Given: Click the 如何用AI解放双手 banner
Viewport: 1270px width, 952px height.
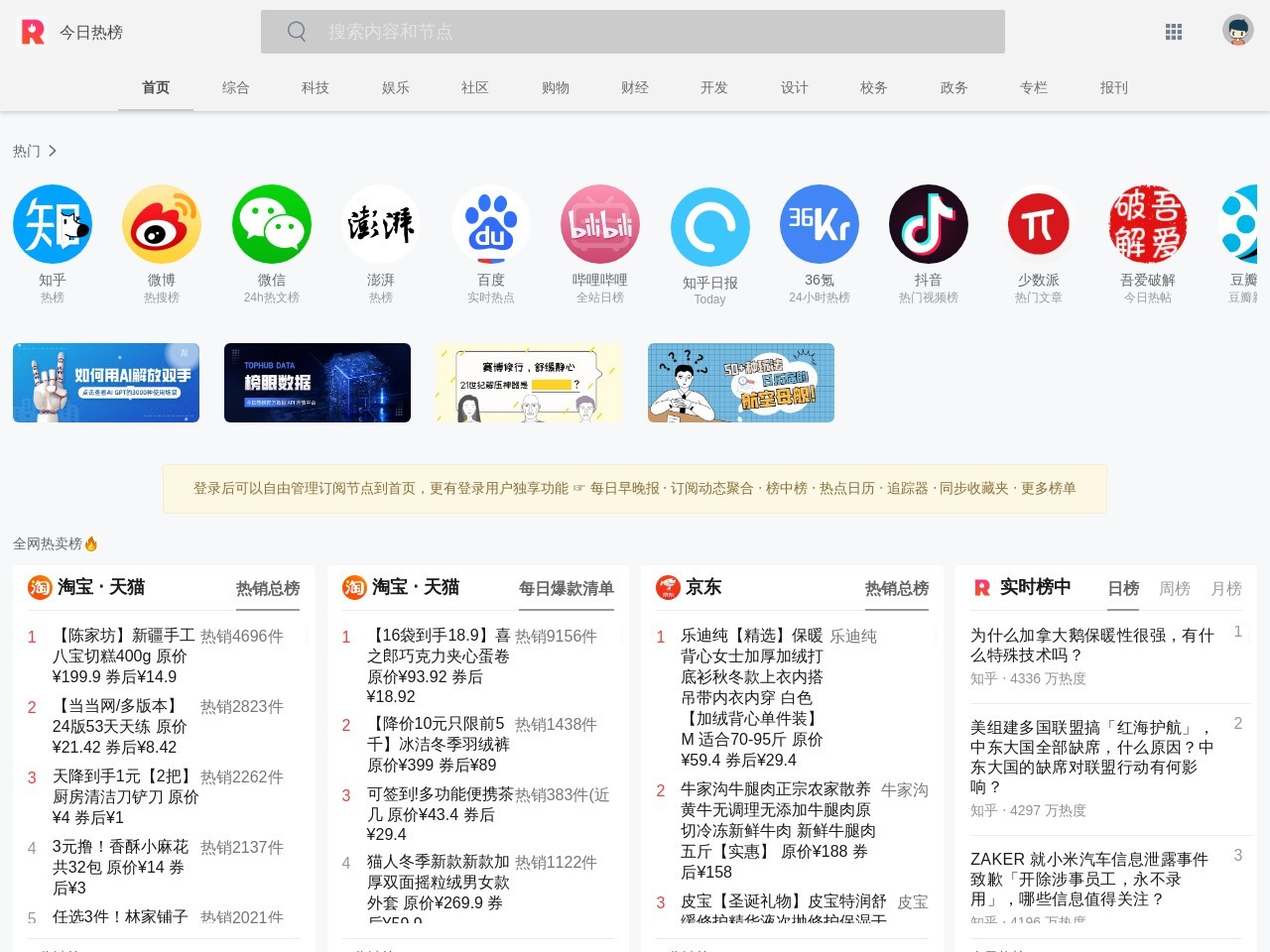Looking at the screenshot, I should [106, 383].
